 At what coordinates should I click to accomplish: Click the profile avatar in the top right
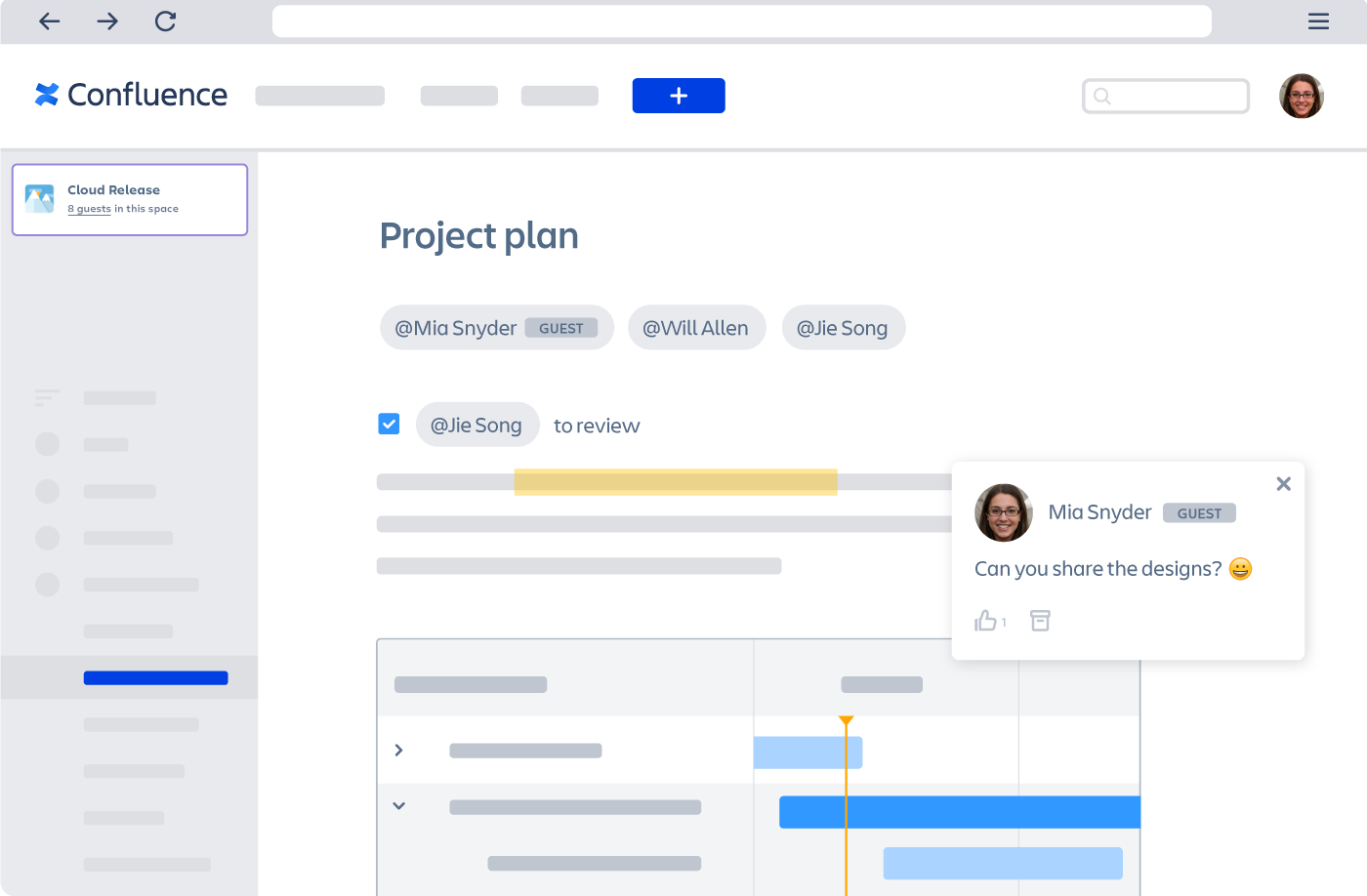(x=1302, y=96)
